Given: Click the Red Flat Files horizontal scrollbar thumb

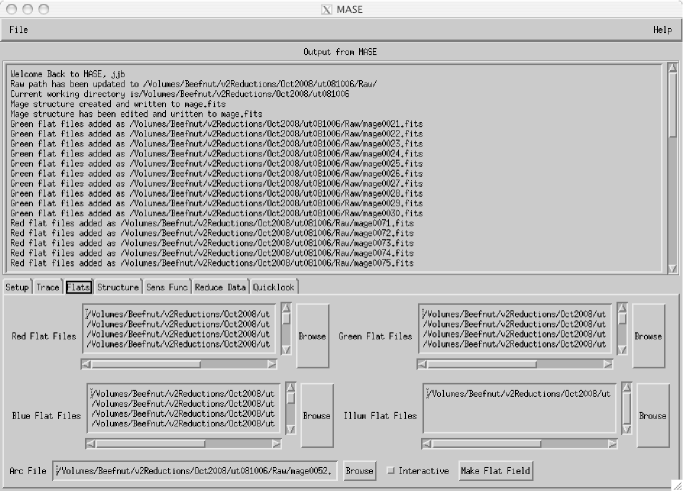Looking at the screenshot, I should coord(146,364).
